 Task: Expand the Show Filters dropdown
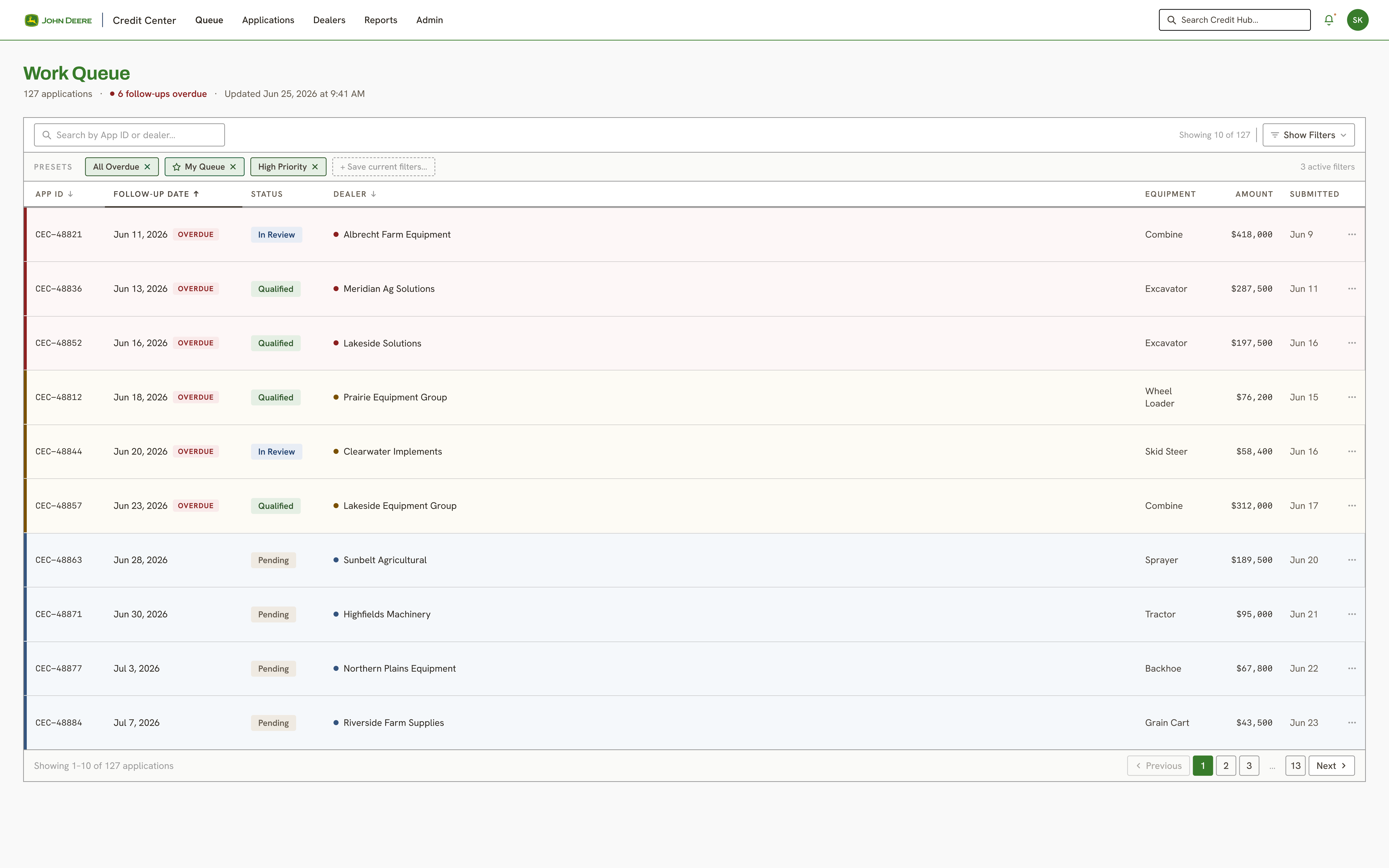[x=1309, y=135]
